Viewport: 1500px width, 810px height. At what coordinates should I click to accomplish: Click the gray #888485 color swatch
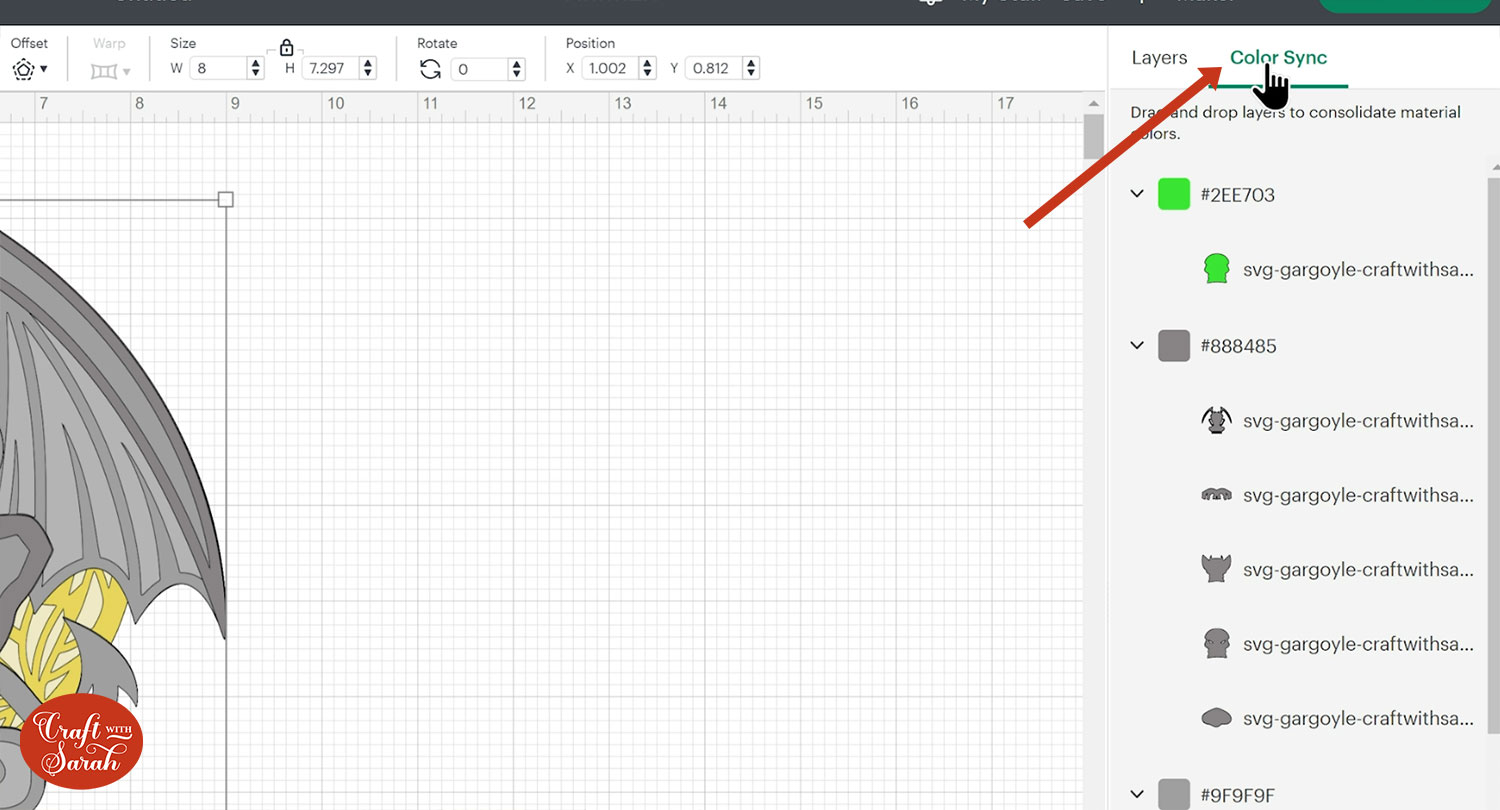[x=1174, y=346]
